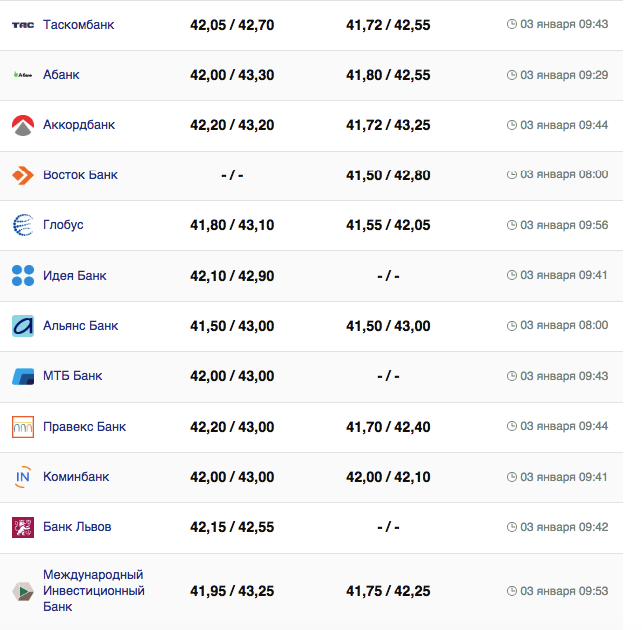Click the МТБ Банк logo icon
This screenshot has height=630, width=642.
(22, 376)
